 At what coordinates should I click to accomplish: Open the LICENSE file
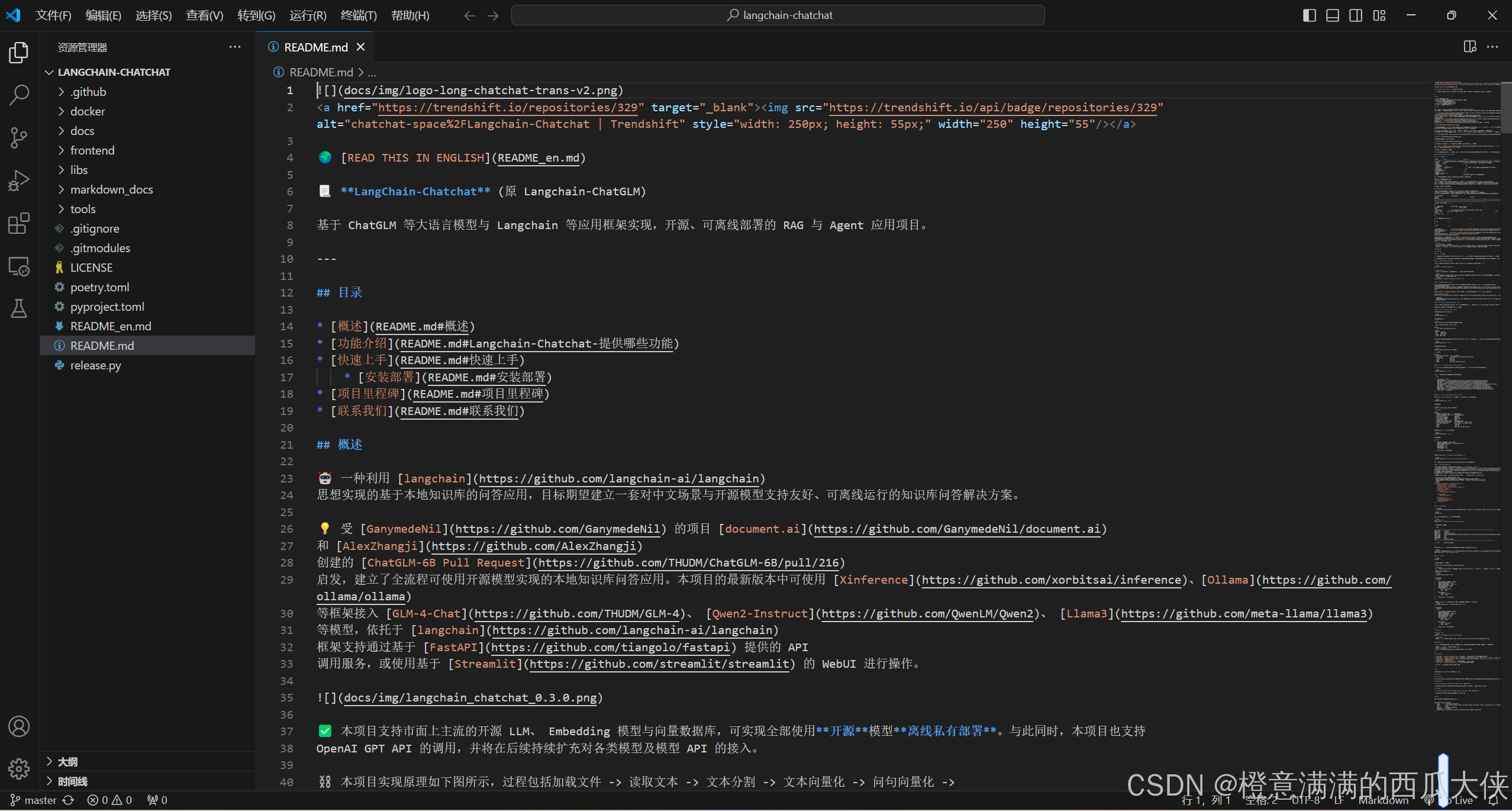[148, 268]
